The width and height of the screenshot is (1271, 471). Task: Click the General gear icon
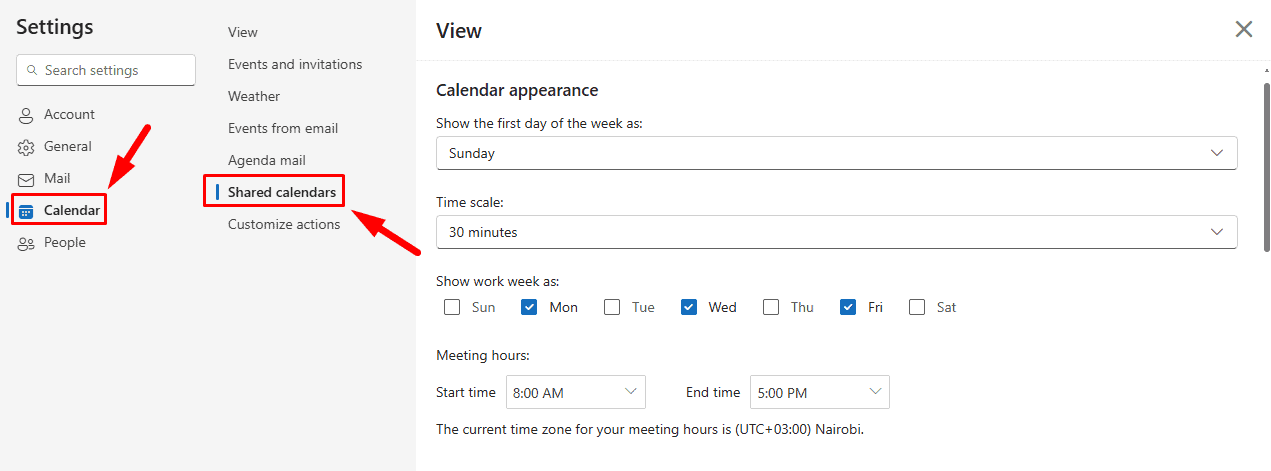pyautogui.click(x=26, y=147)
